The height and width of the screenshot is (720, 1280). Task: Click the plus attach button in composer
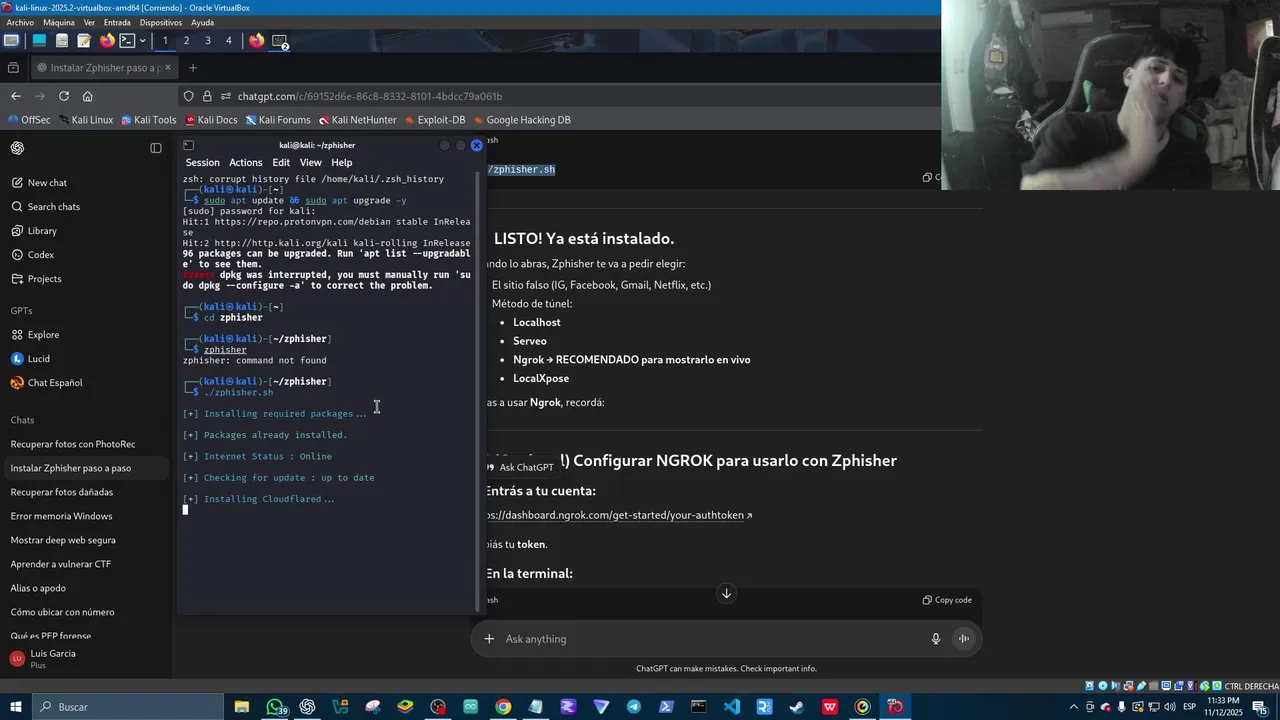489,639
